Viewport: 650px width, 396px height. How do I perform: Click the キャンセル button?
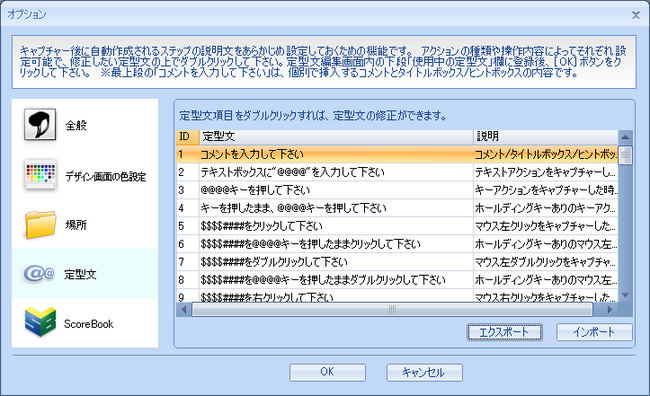(424, 372)
